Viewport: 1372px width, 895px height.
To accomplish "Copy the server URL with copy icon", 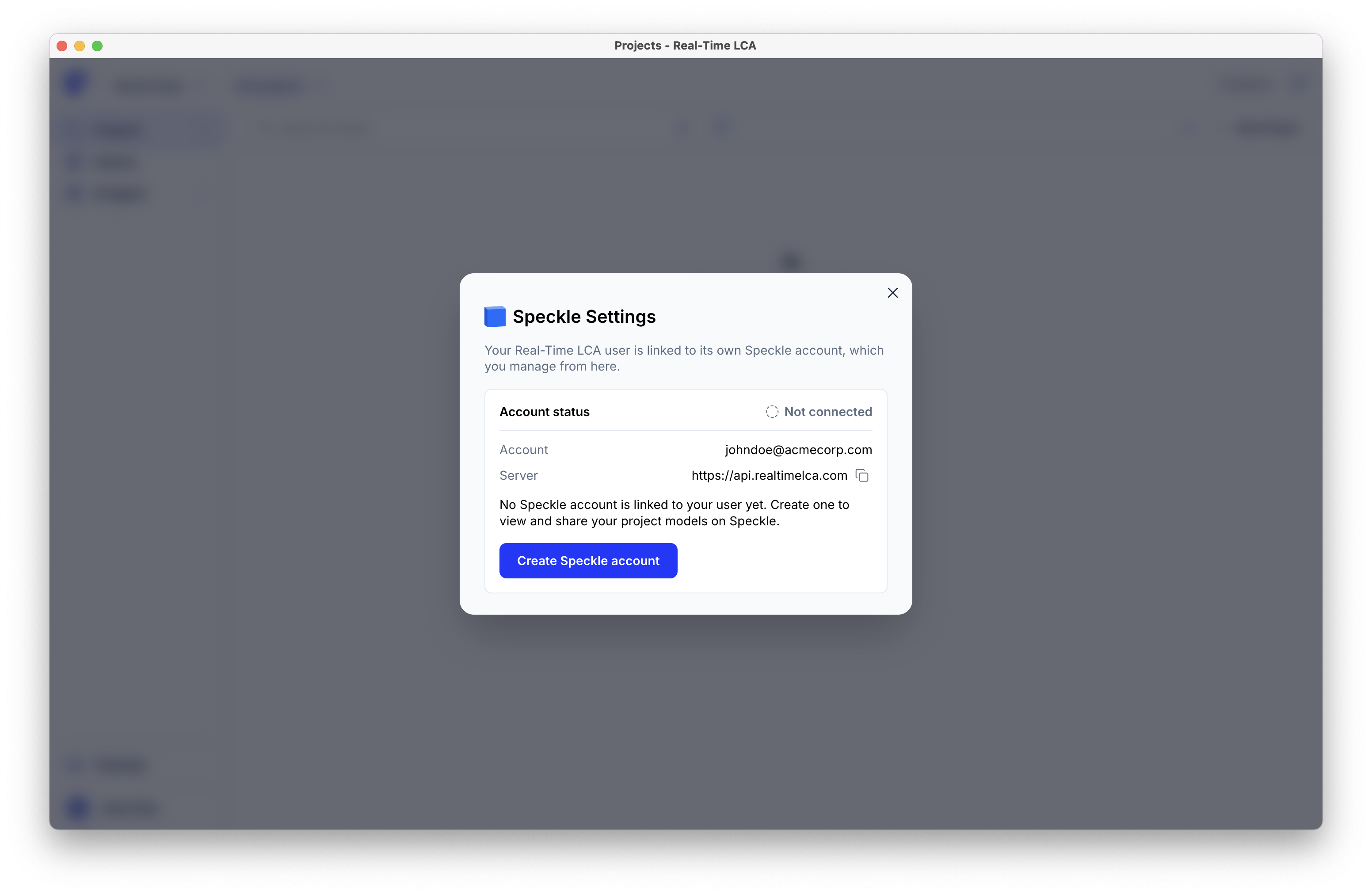I will (862, 475).
